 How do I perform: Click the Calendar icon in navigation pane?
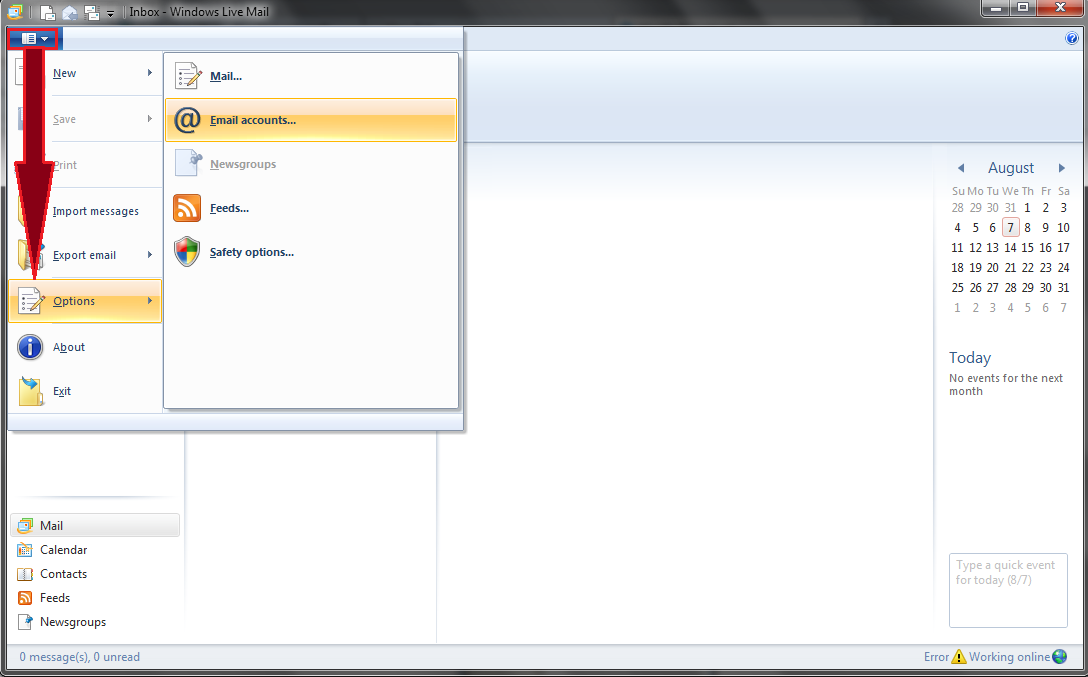tap(25, 550)
